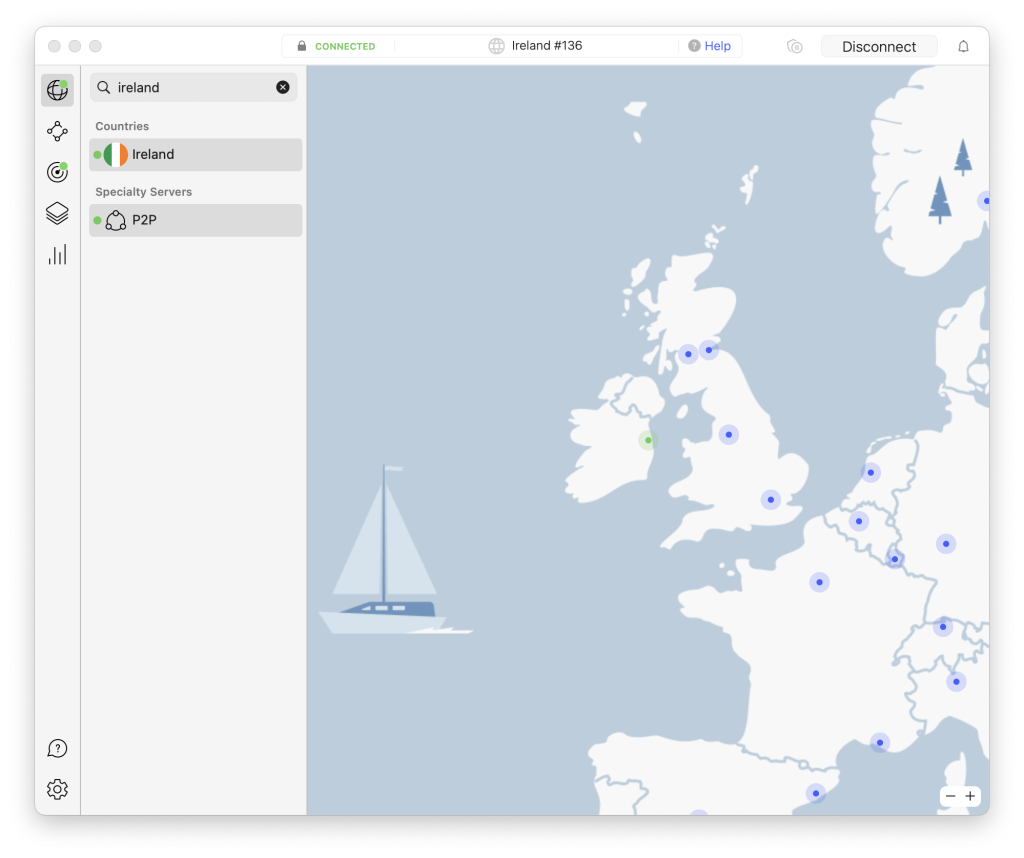Click the London server pin
Screen dimensions: 1024x858
tap(771, 500)
